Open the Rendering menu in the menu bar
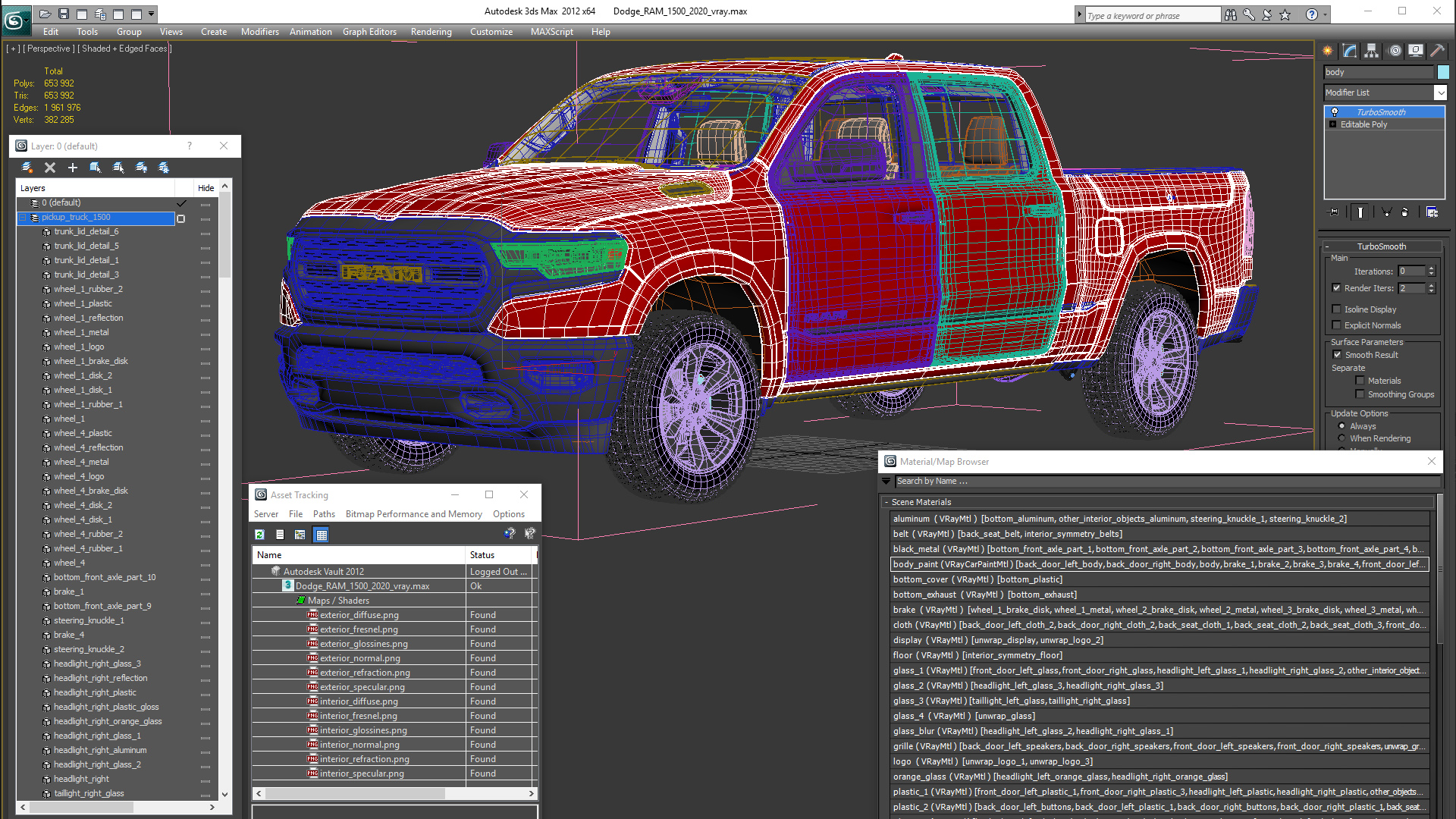Viewport: 1456px width, 819px height. [431, 32]
